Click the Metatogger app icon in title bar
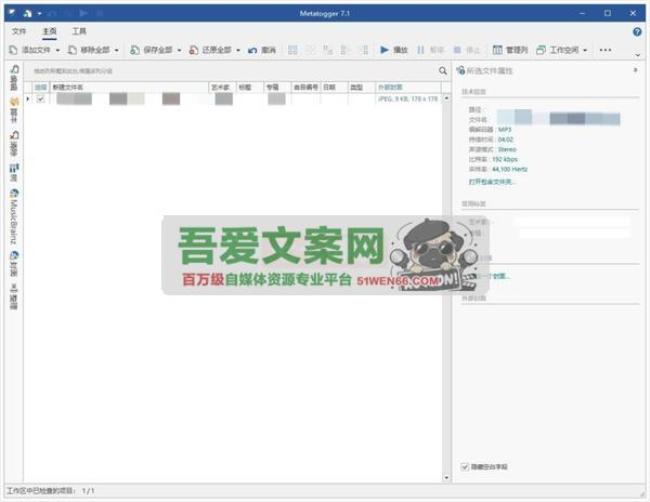 pyautogui.click(x=12, y=13)
